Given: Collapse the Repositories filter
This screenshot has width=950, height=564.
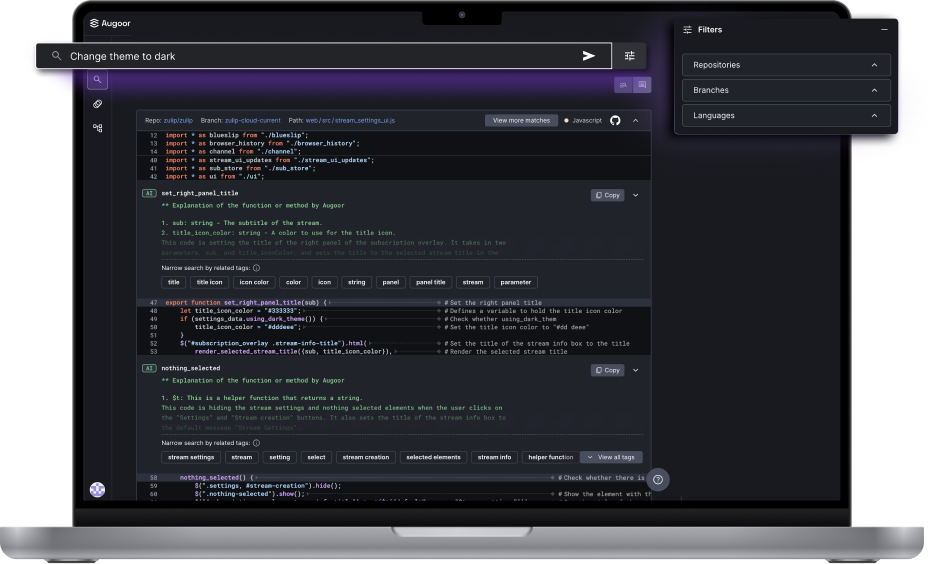Looking at the screenshot, I should tap(874, 65).
